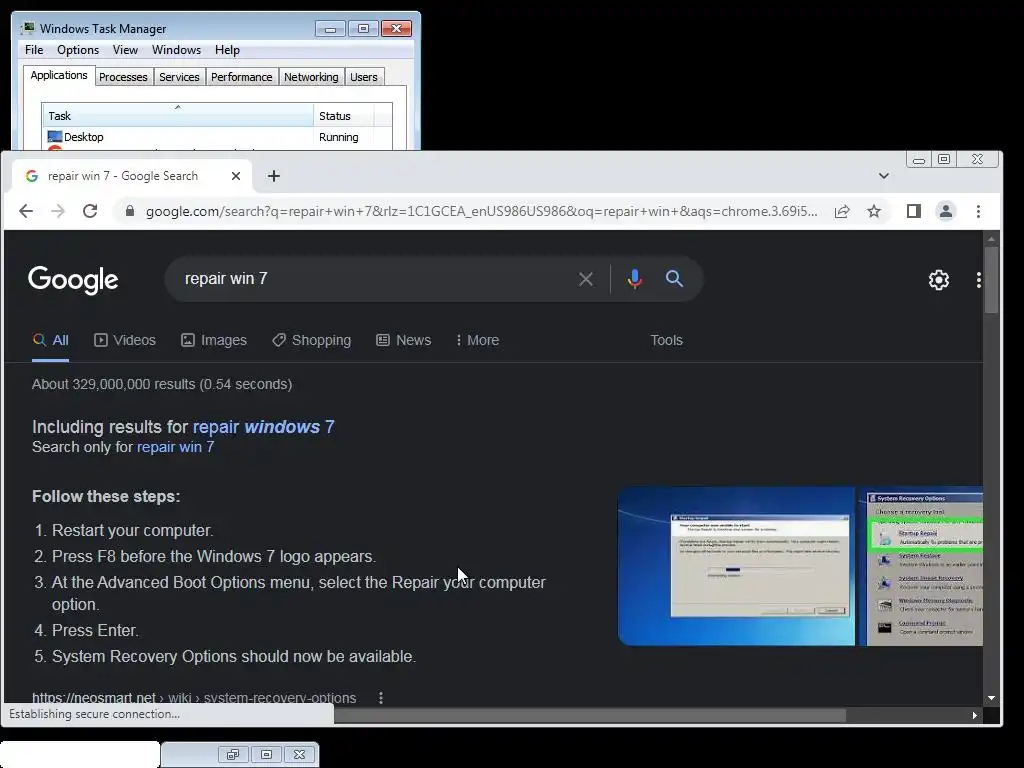Open Task Manager Help menu

pos(227,50)
